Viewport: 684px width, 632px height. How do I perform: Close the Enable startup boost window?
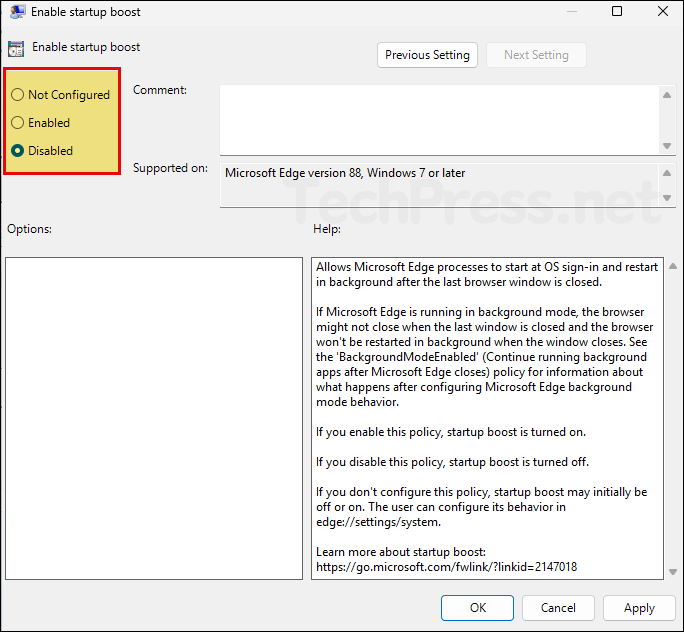coord(663,11)
